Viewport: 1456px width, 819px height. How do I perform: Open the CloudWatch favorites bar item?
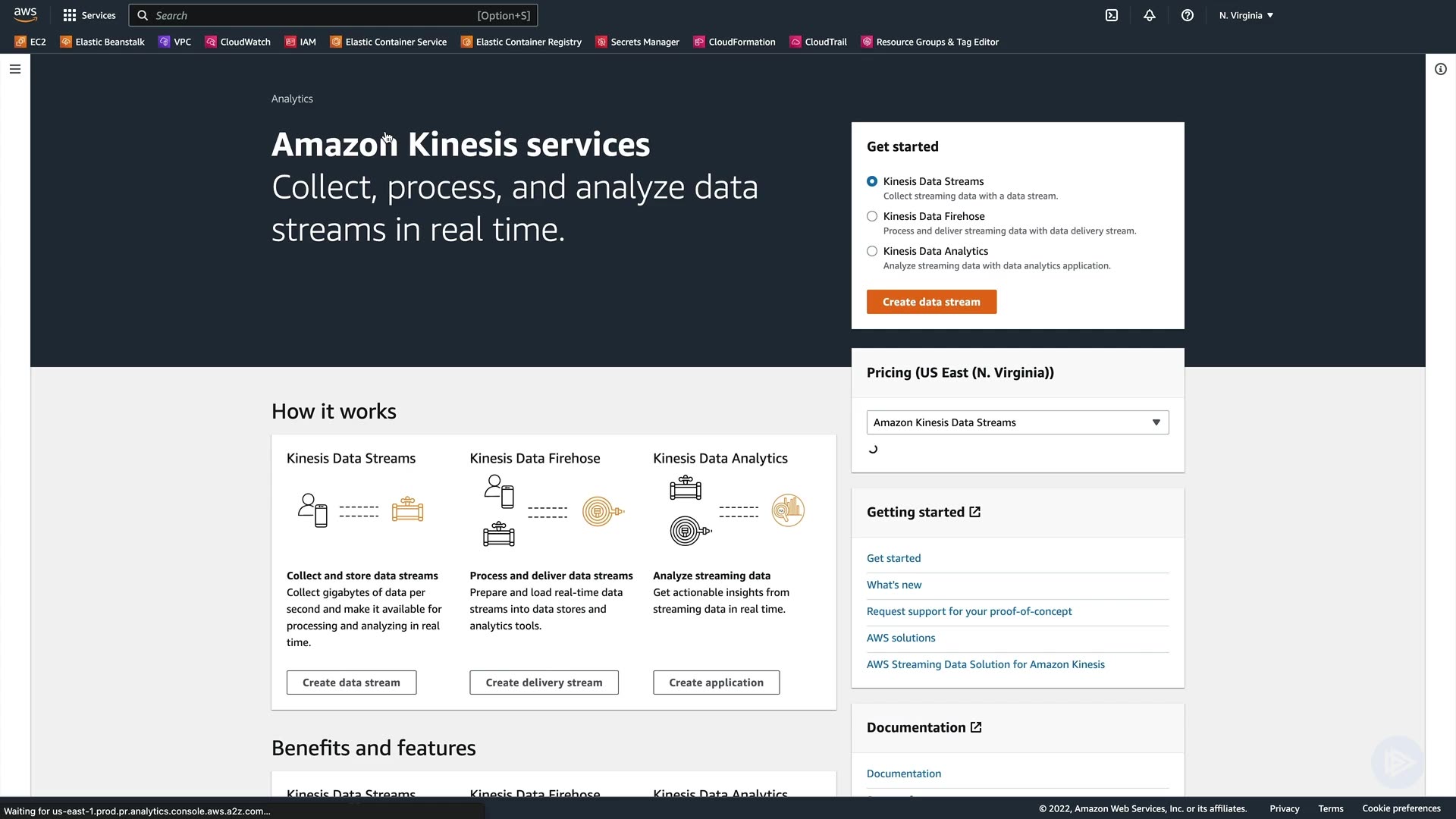[238, 42]
